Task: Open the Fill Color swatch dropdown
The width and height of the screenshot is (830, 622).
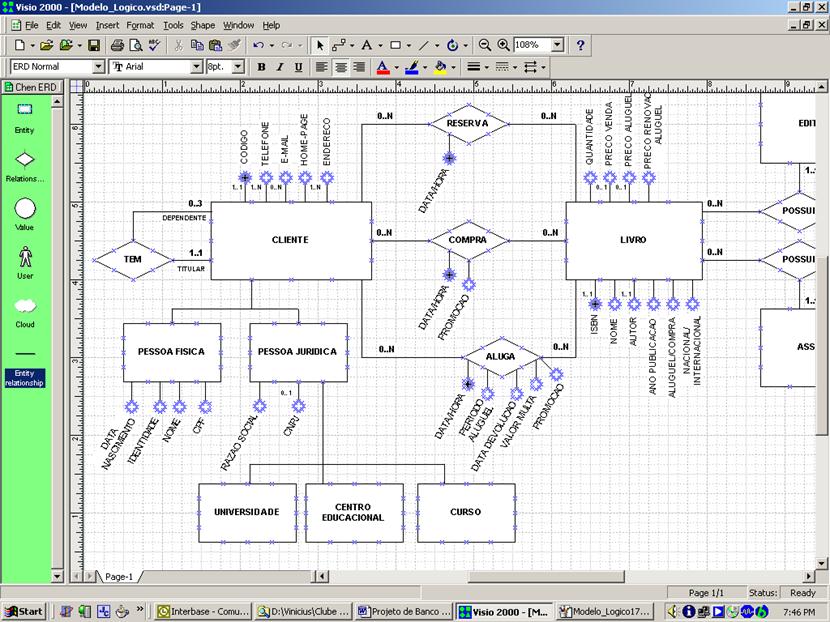Action: tap(454, 67)
